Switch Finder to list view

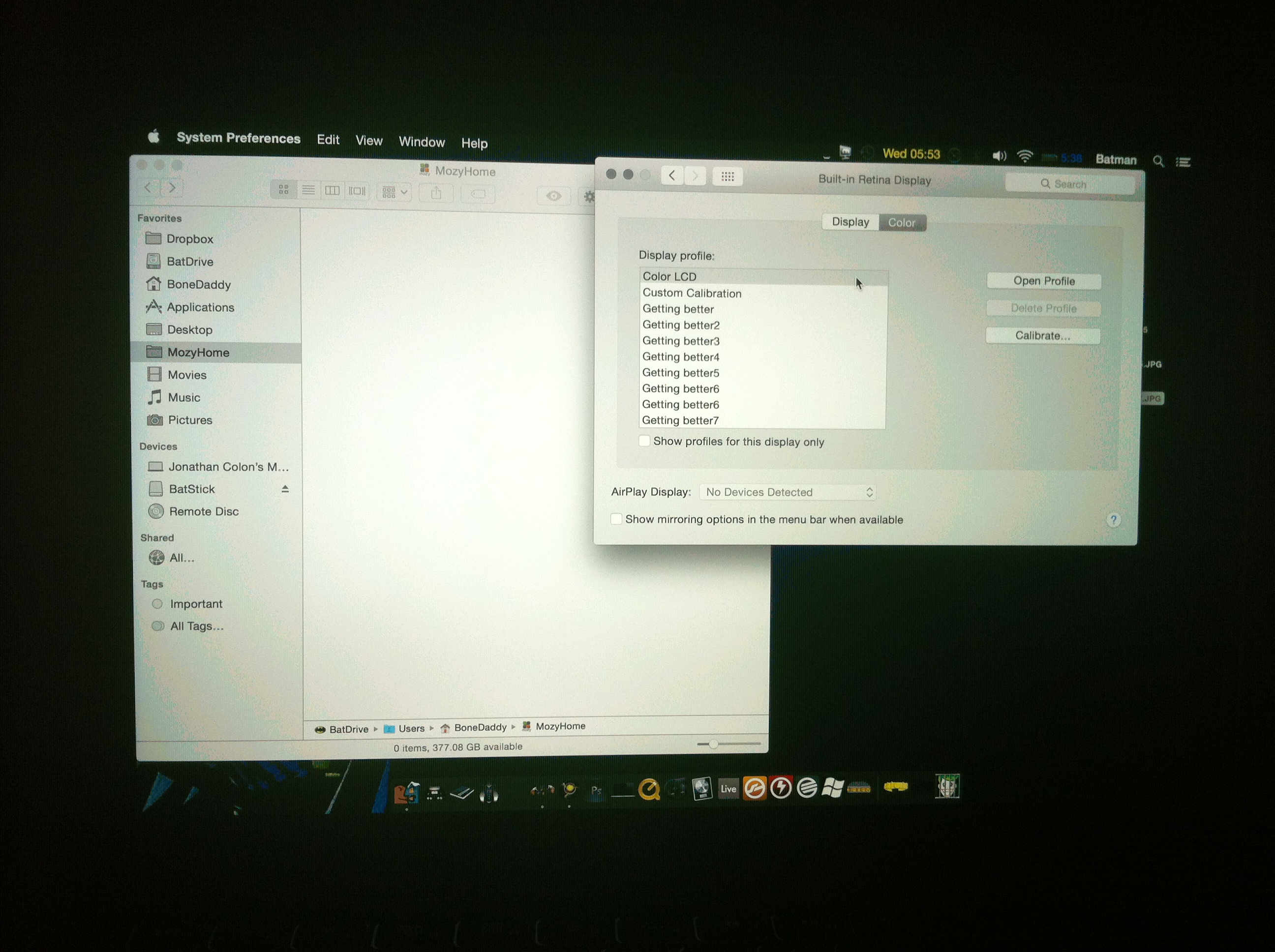click(308, 190)
